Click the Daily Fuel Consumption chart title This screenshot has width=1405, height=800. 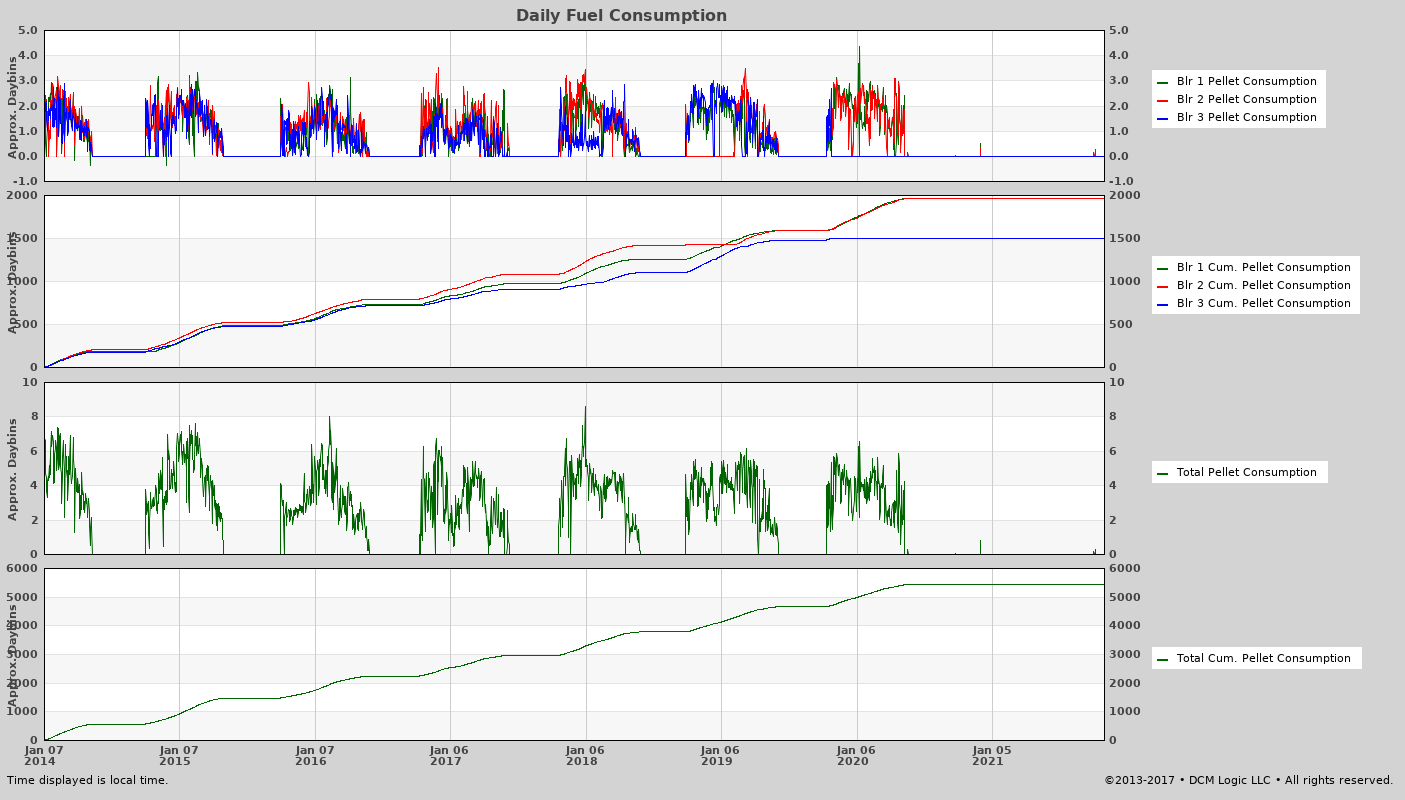[621, 16]
